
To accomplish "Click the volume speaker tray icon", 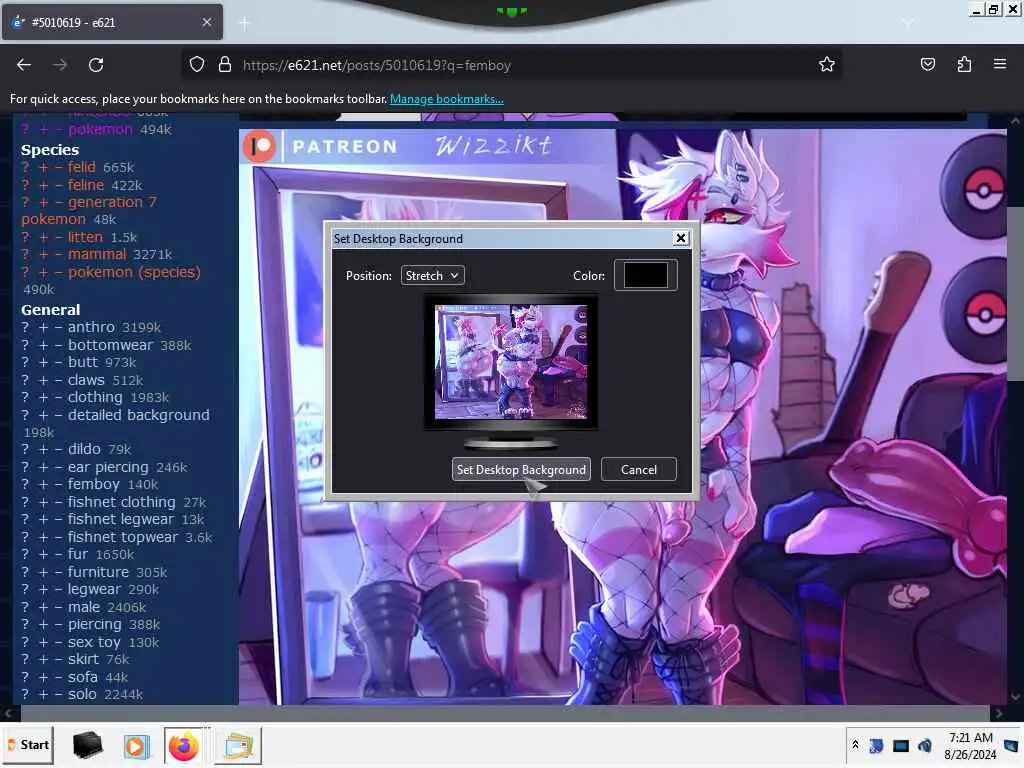I will (x=925, y=745).
